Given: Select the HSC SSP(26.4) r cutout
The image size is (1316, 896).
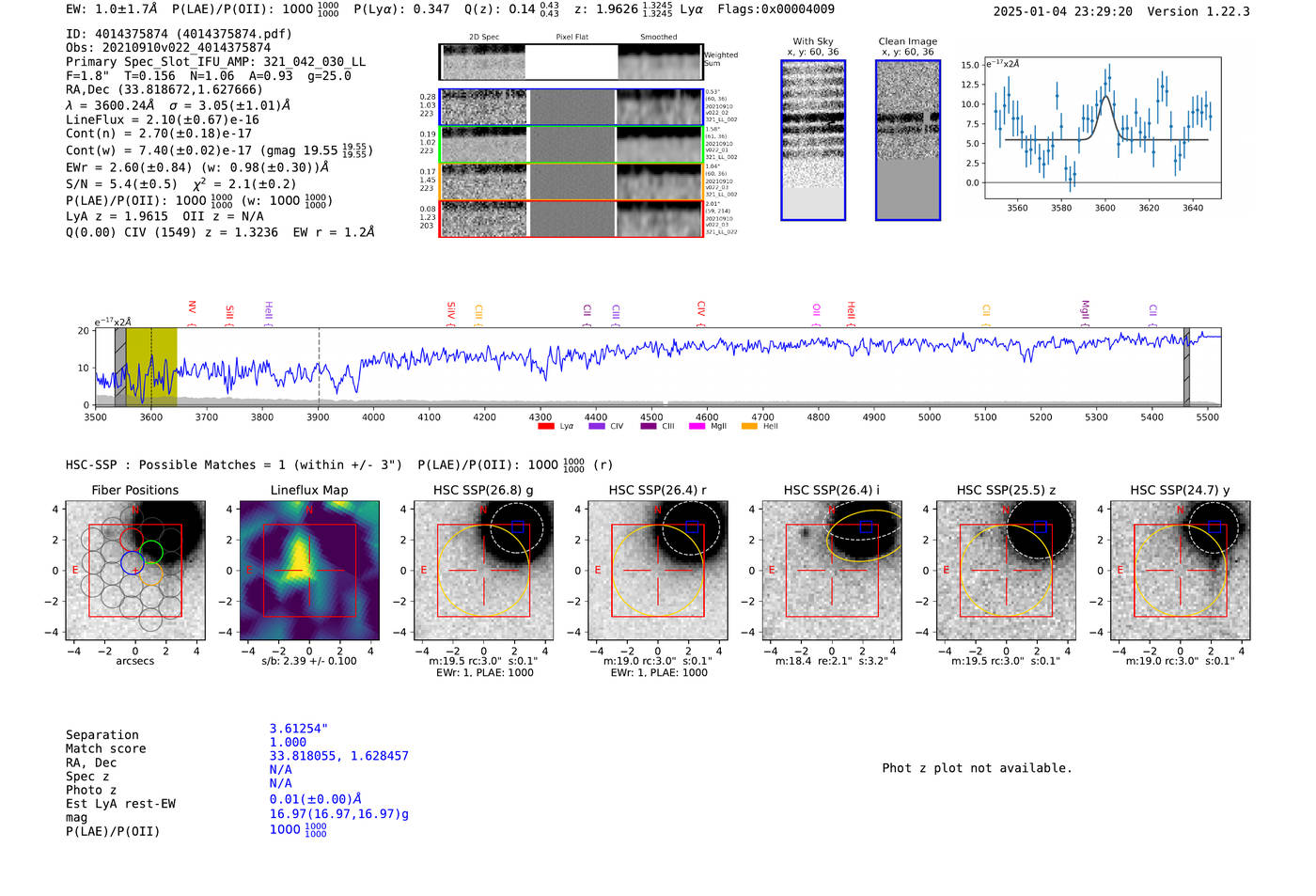Looking at the screenshot, I should click(x=658, y=571).
